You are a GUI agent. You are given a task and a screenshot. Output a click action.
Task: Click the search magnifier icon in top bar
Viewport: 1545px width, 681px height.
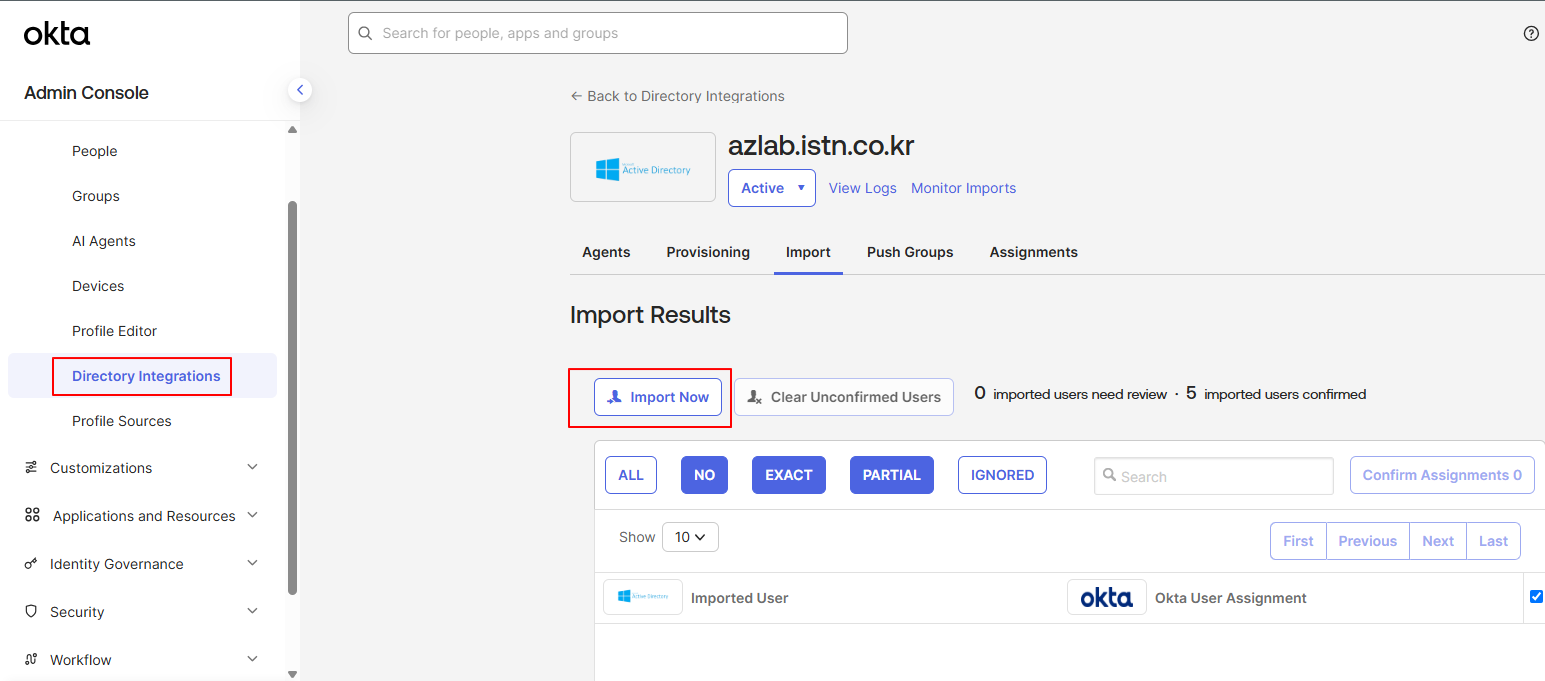365,33
